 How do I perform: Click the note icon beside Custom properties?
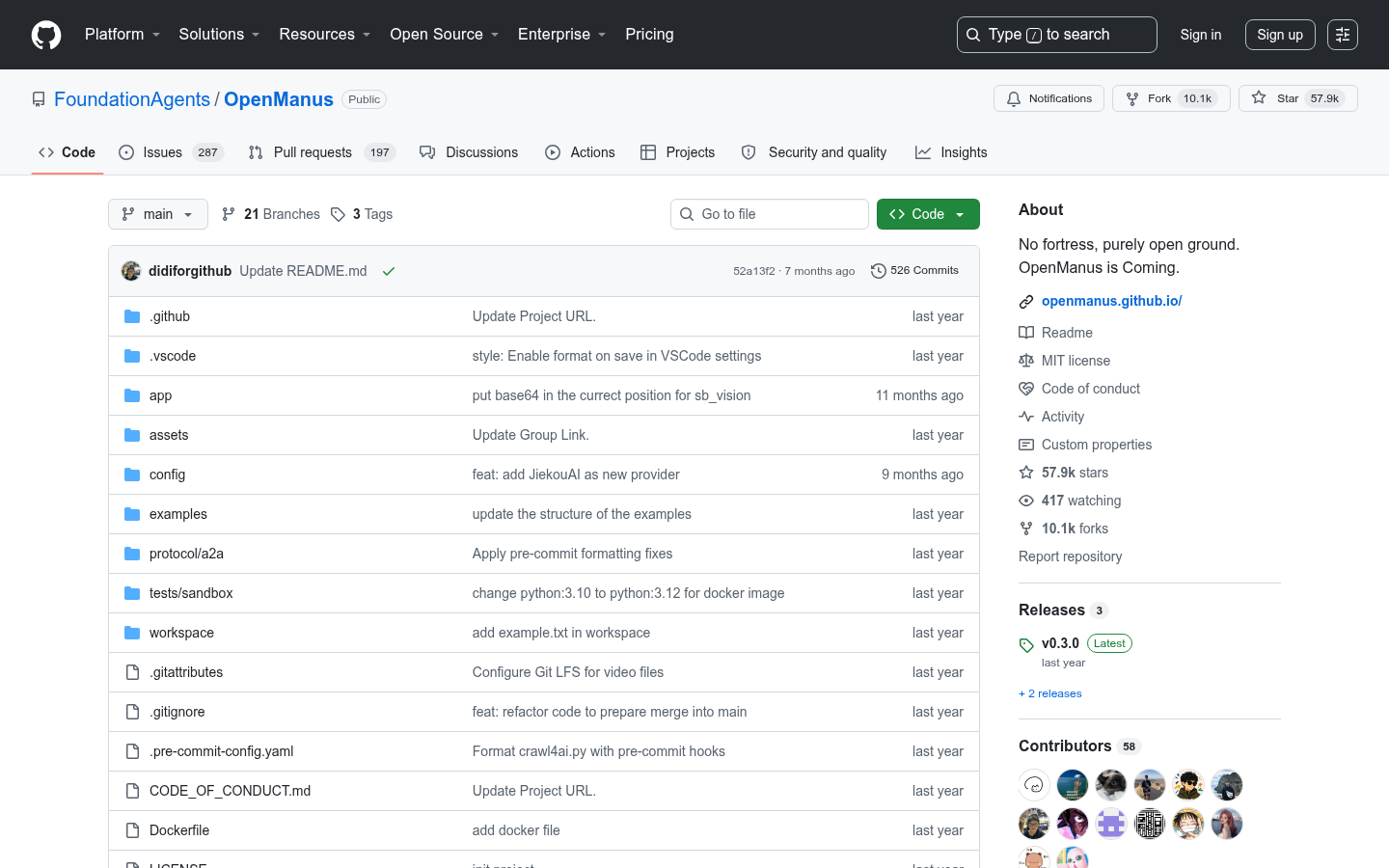(x=1026, y=445)
